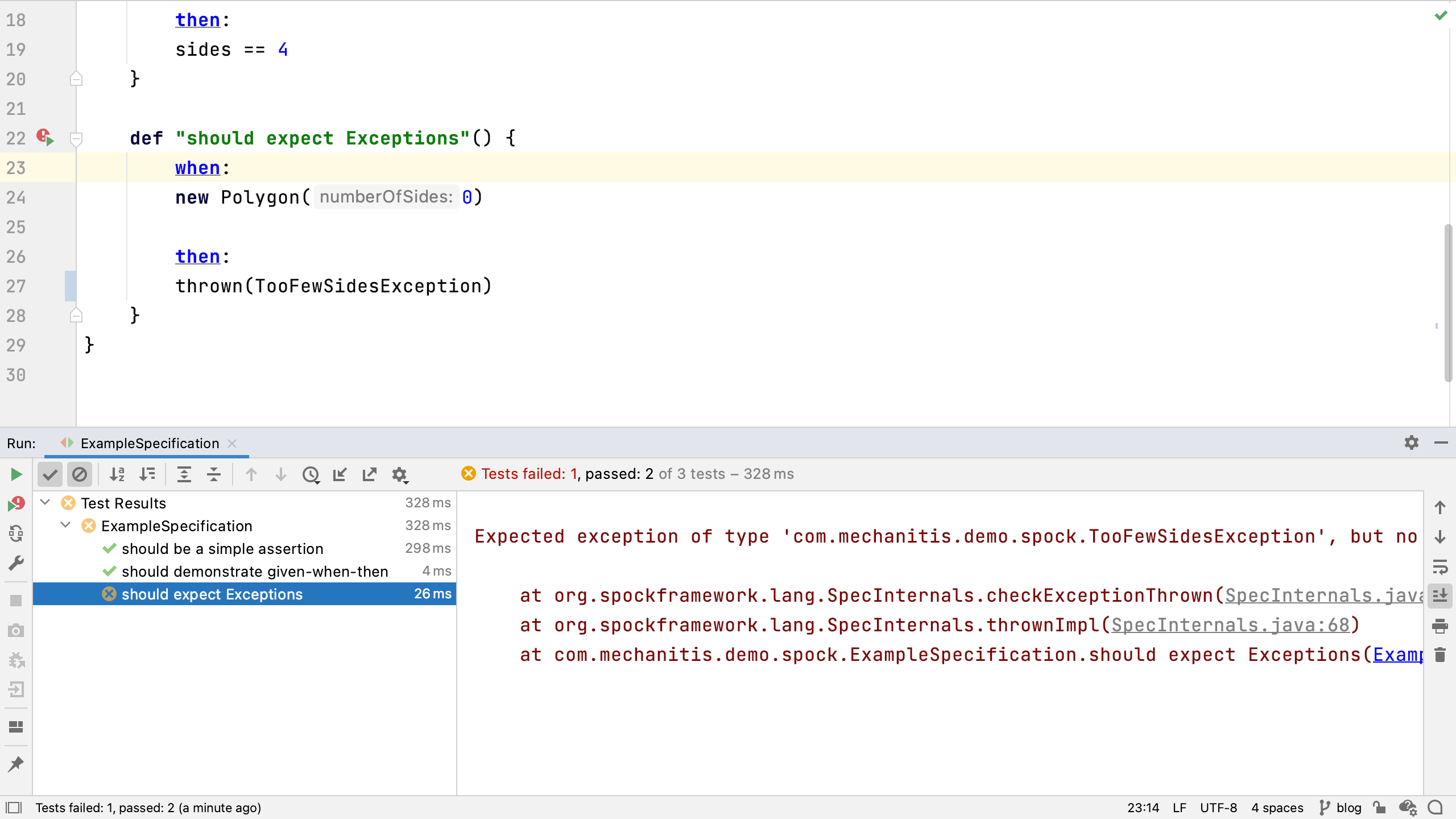Click the Collapse All tree icon

[214, 474]
